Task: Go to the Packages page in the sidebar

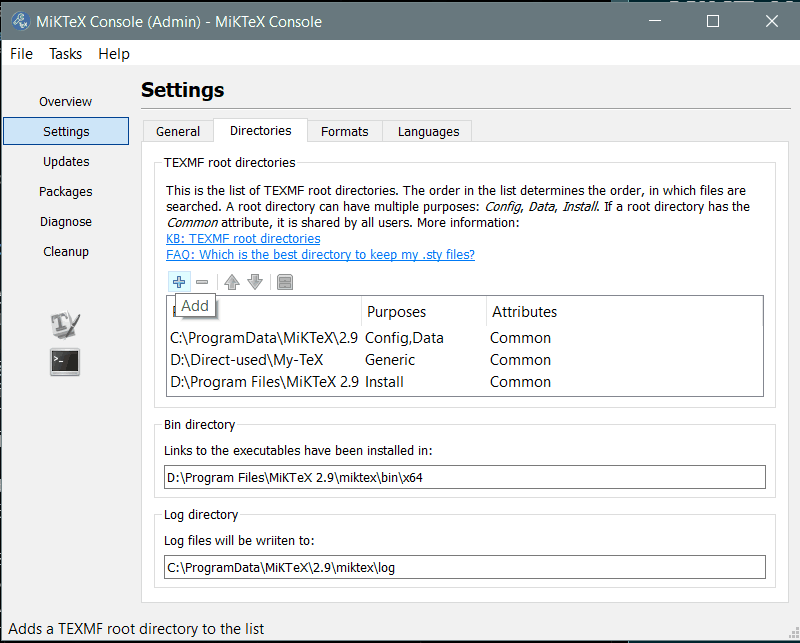Action: click(x=66, y=191)
